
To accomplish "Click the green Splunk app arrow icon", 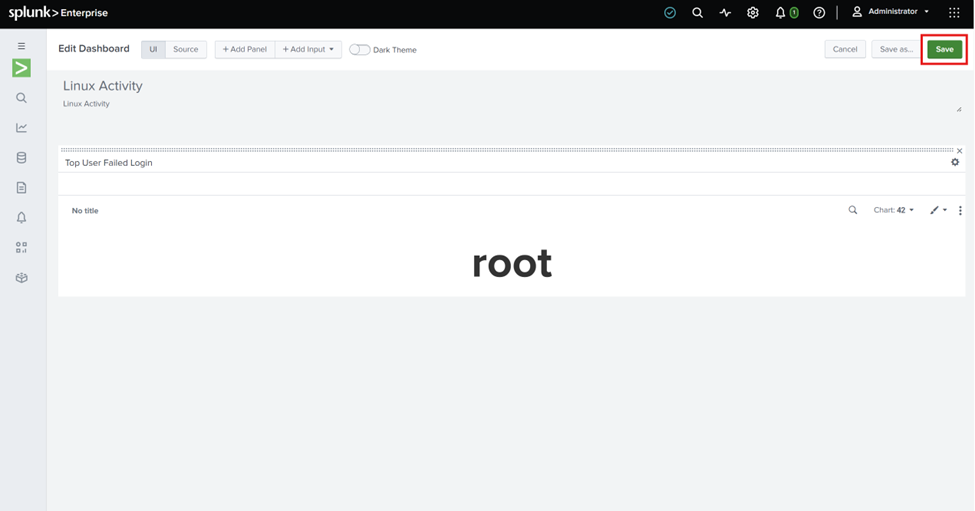I will (x=21, y=68).
